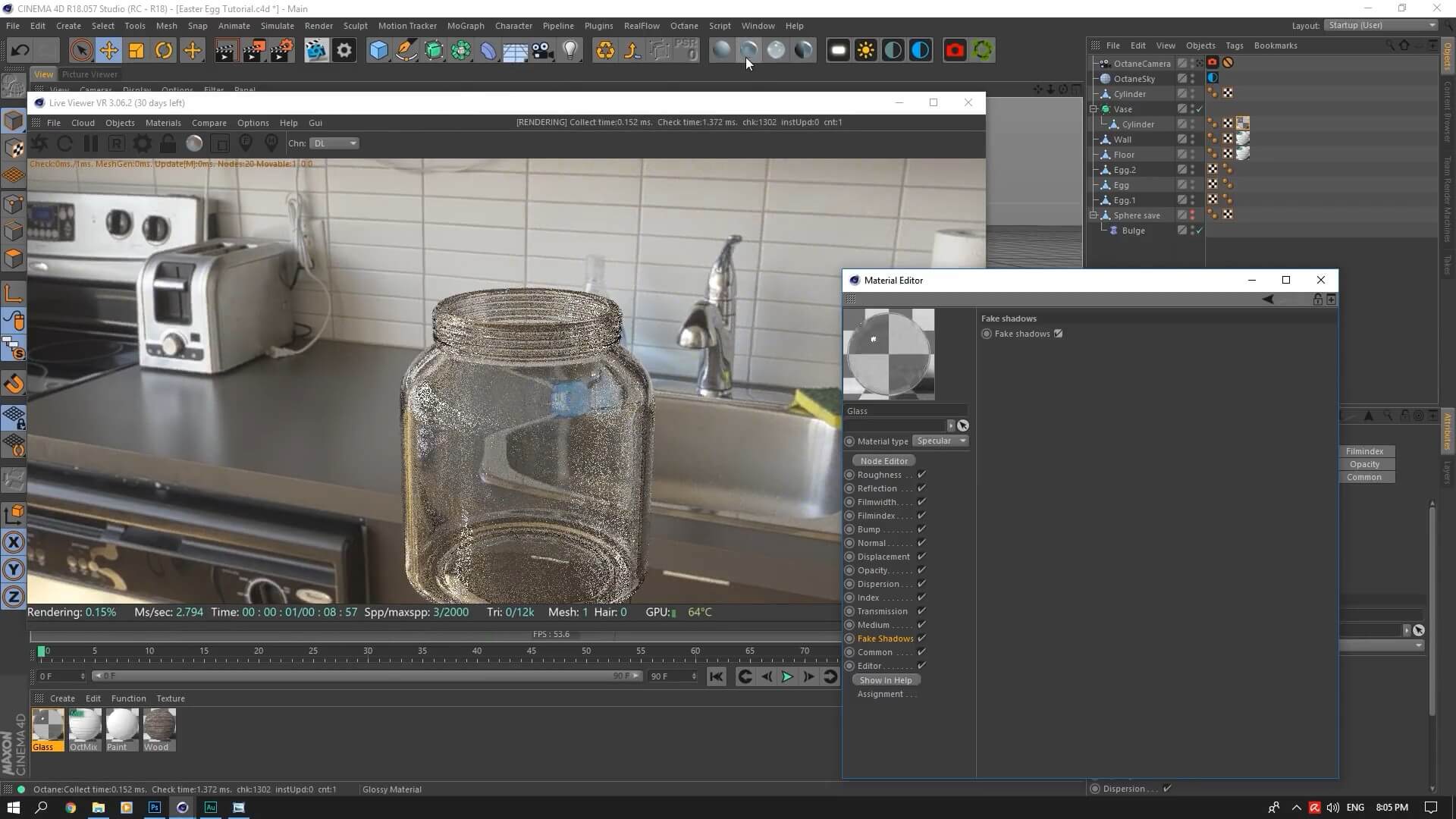Pause rendering in Live Viewer
This screenshot has height=819, width=1456.
tap(90, 143)
